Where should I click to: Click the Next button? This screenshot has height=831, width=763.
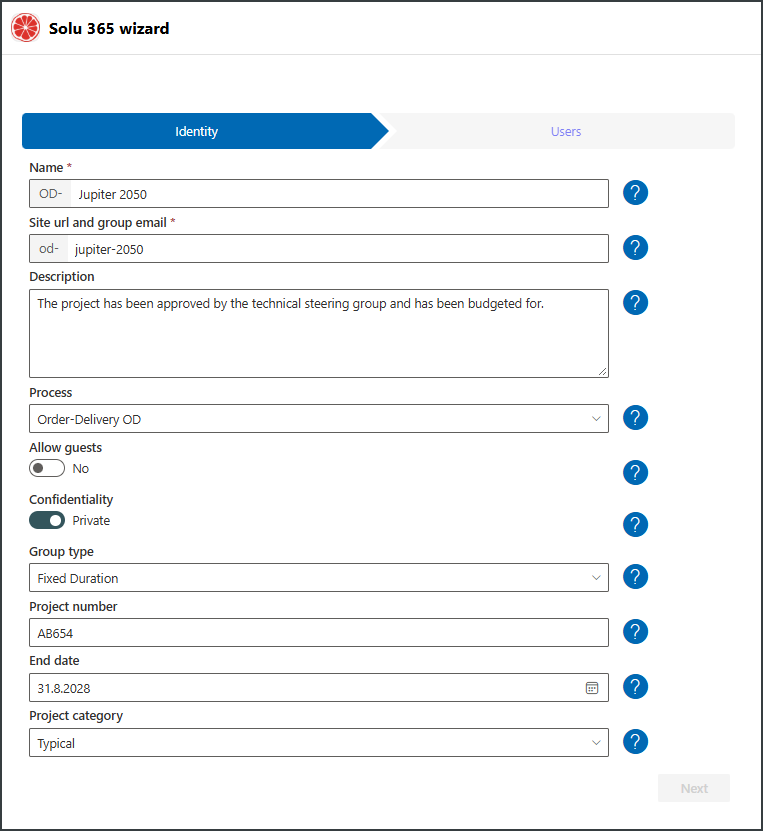694,788
